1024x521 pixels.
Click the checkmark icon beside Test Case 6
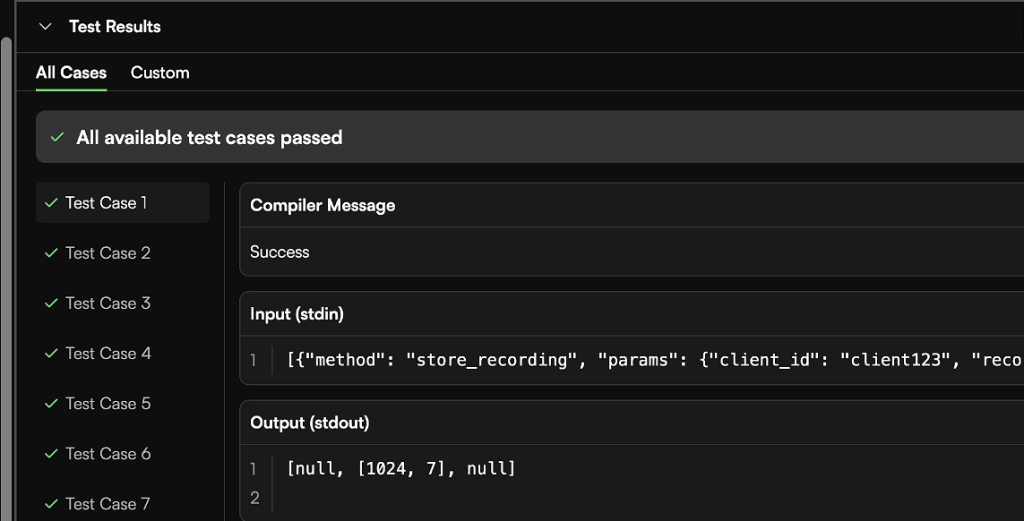[x=51, y=453]
